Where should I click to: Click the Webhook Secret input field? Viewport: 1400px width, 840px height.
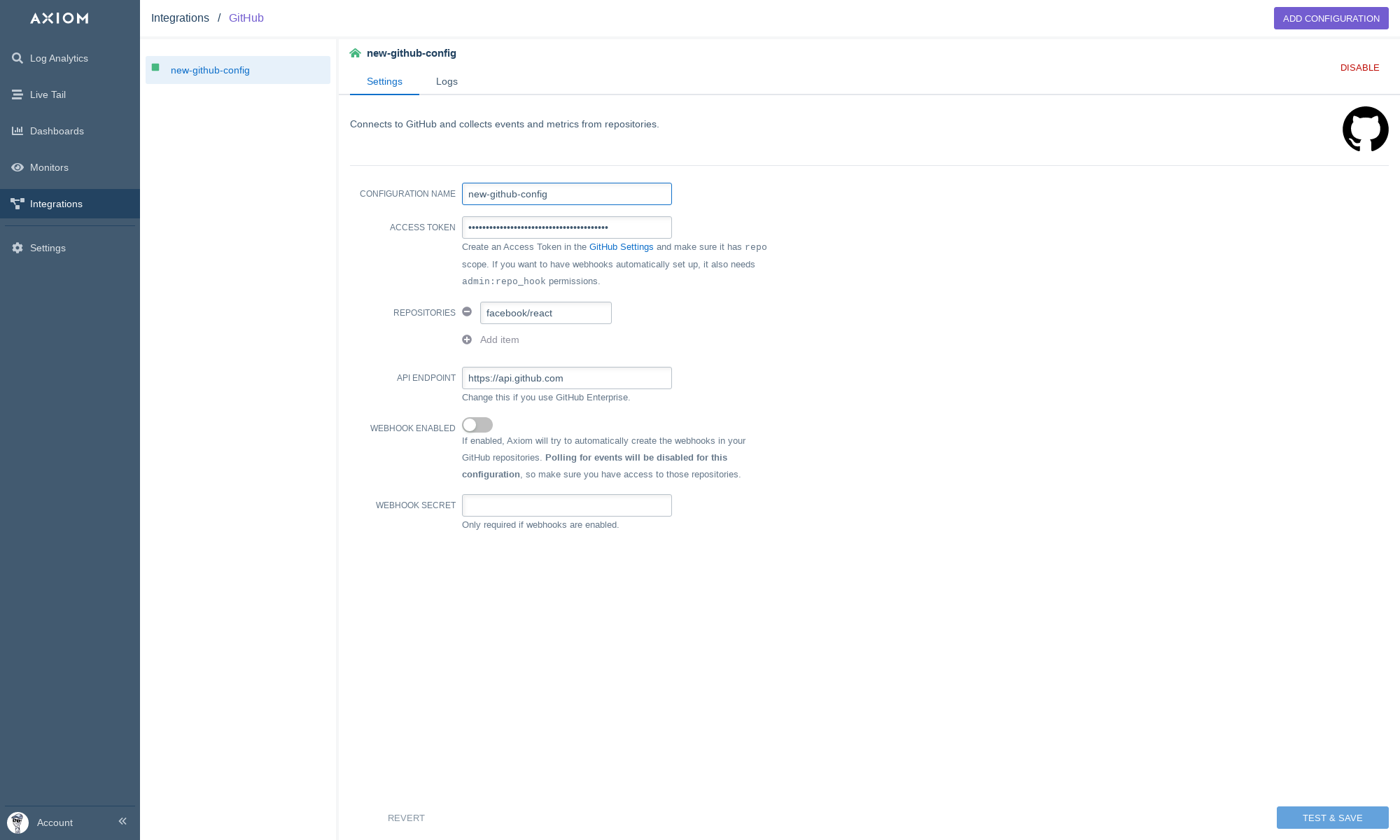566,505
